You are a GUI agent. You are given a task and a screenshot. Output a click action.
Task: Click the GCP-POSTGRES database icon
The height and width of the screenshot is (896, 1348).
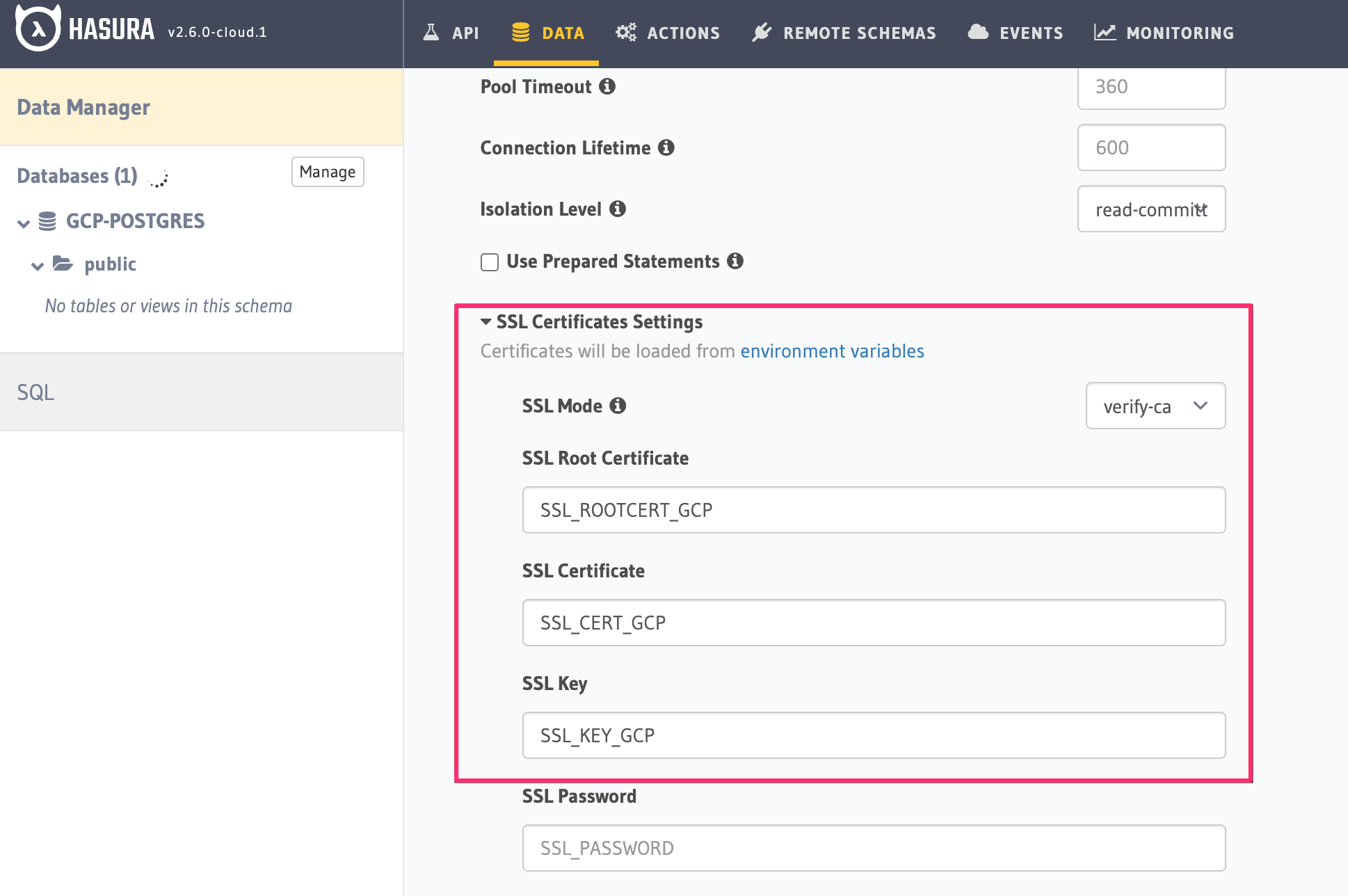pos(47,221)
